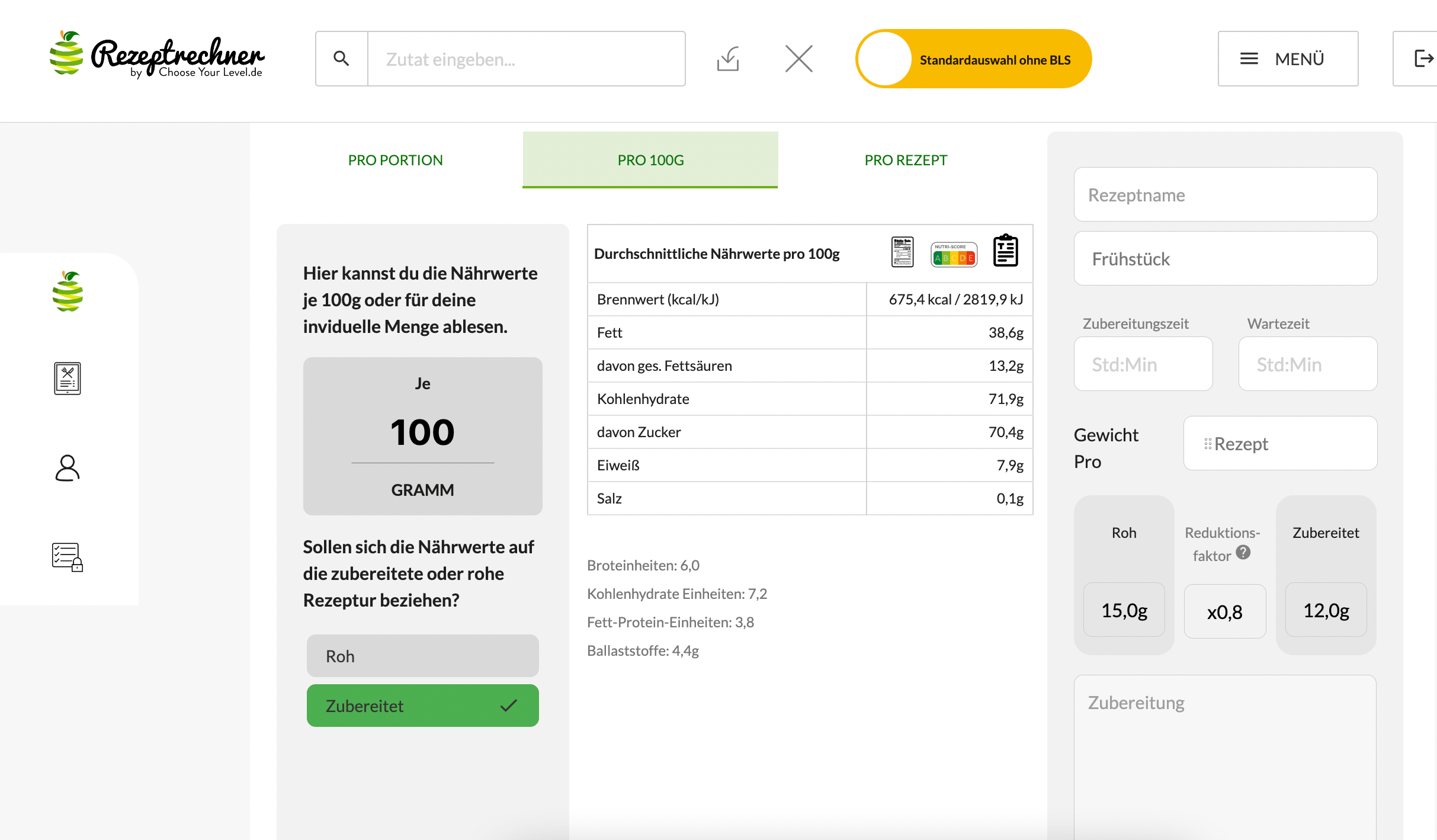Image resolution: width=1437 pixels, height=840 pixels.
Task: Click the logout icon at top right
Action: 1423,59
